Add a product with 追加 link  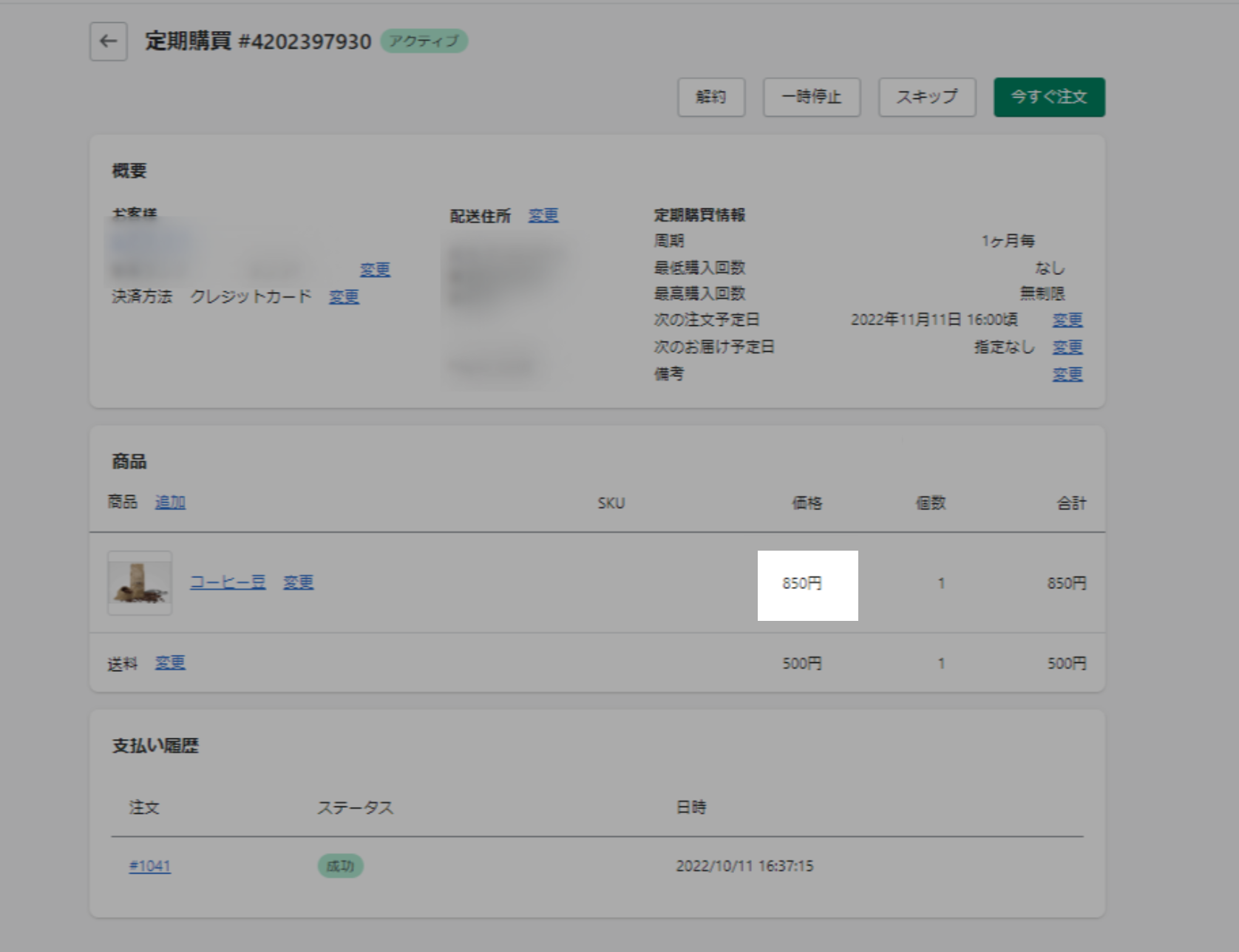[170, 502]
